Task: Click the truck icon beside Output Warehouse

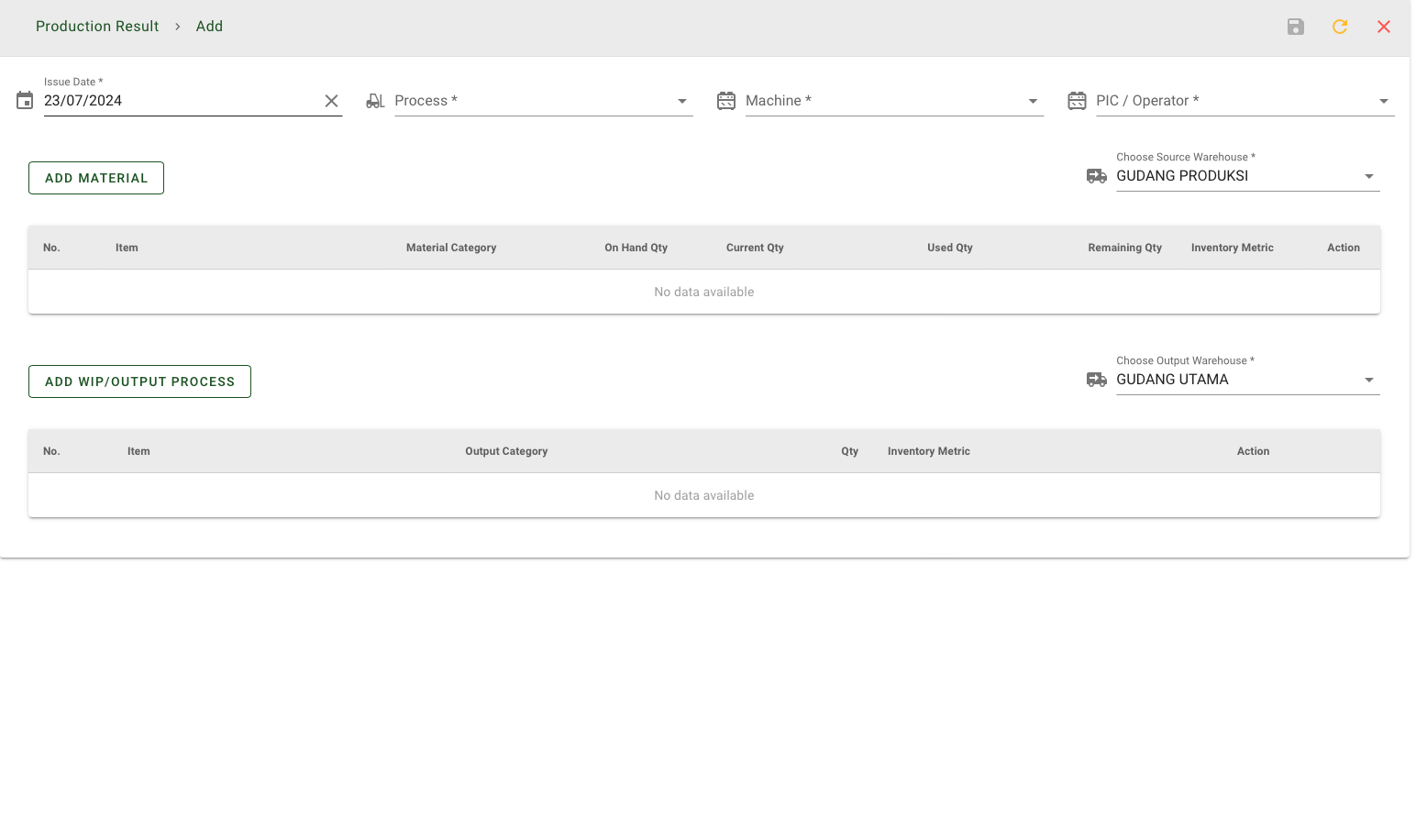Action: [x=1097, y=380]
